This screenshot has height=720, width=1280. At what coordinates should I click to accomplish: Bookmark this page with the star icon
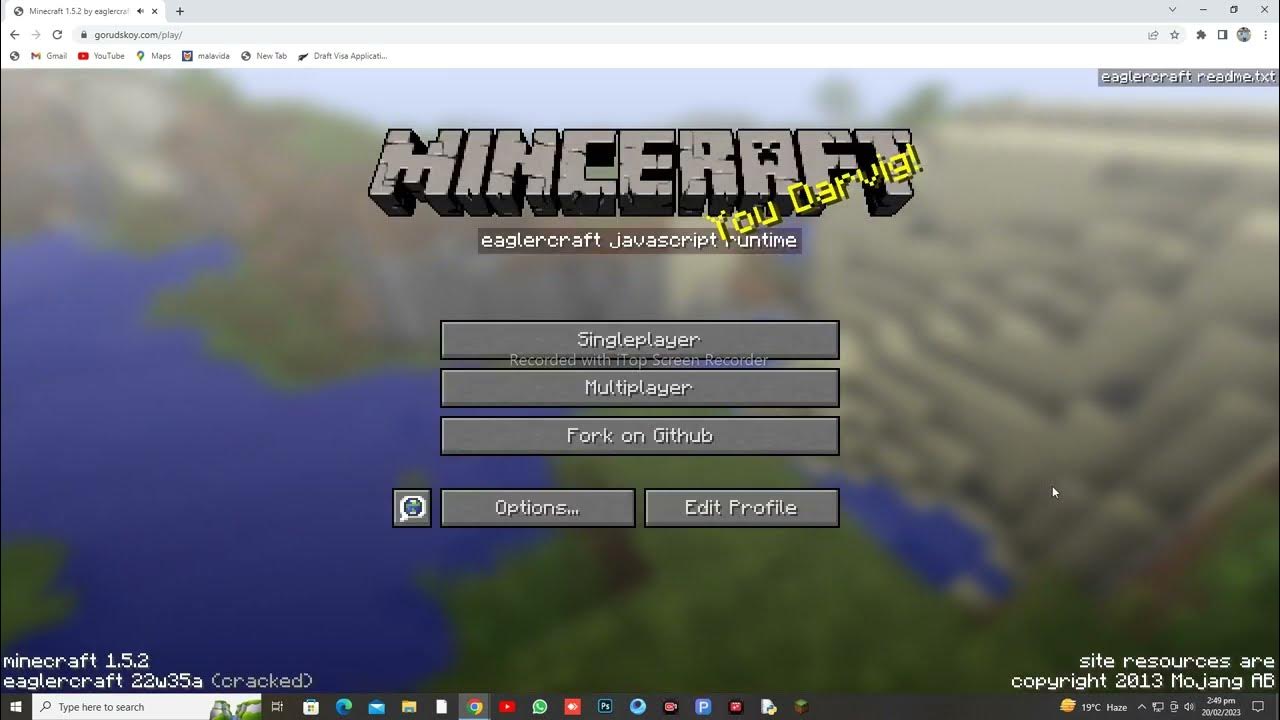pyautogui.click(x=1175, y=34)
